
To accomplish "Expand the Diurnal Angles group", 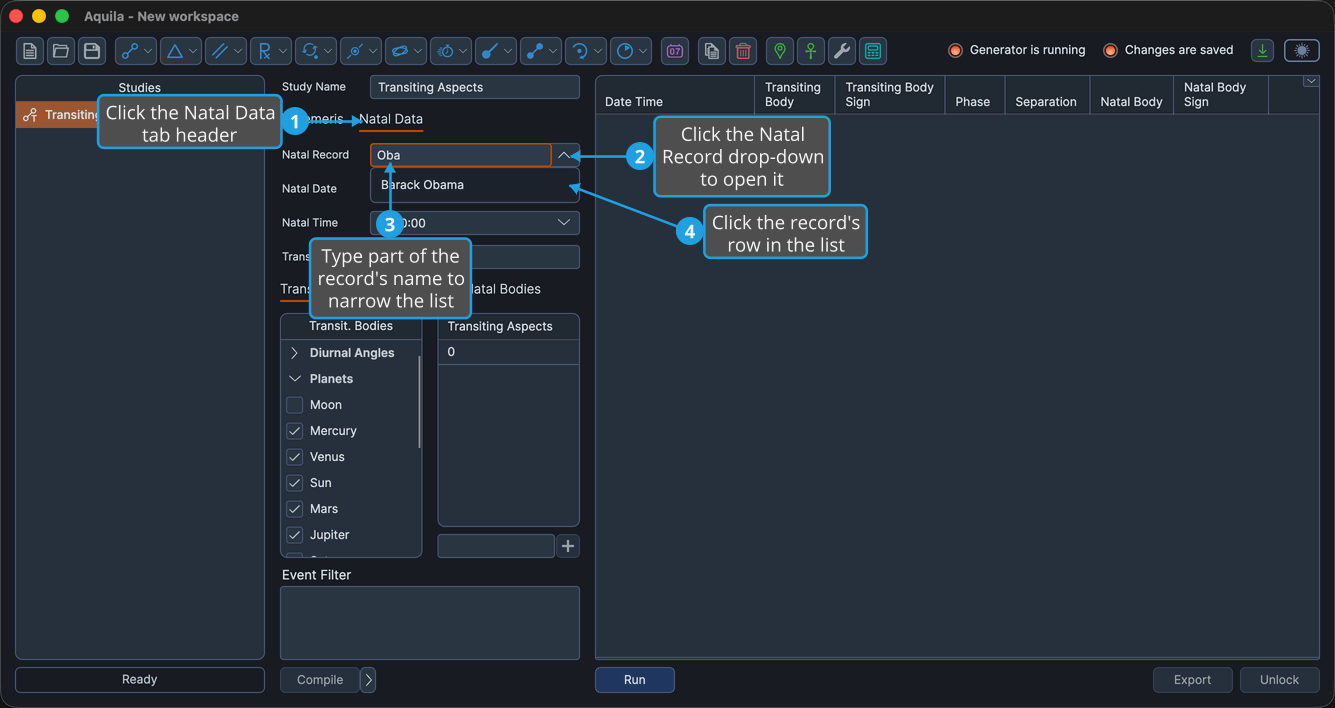I will coord(294,353).
